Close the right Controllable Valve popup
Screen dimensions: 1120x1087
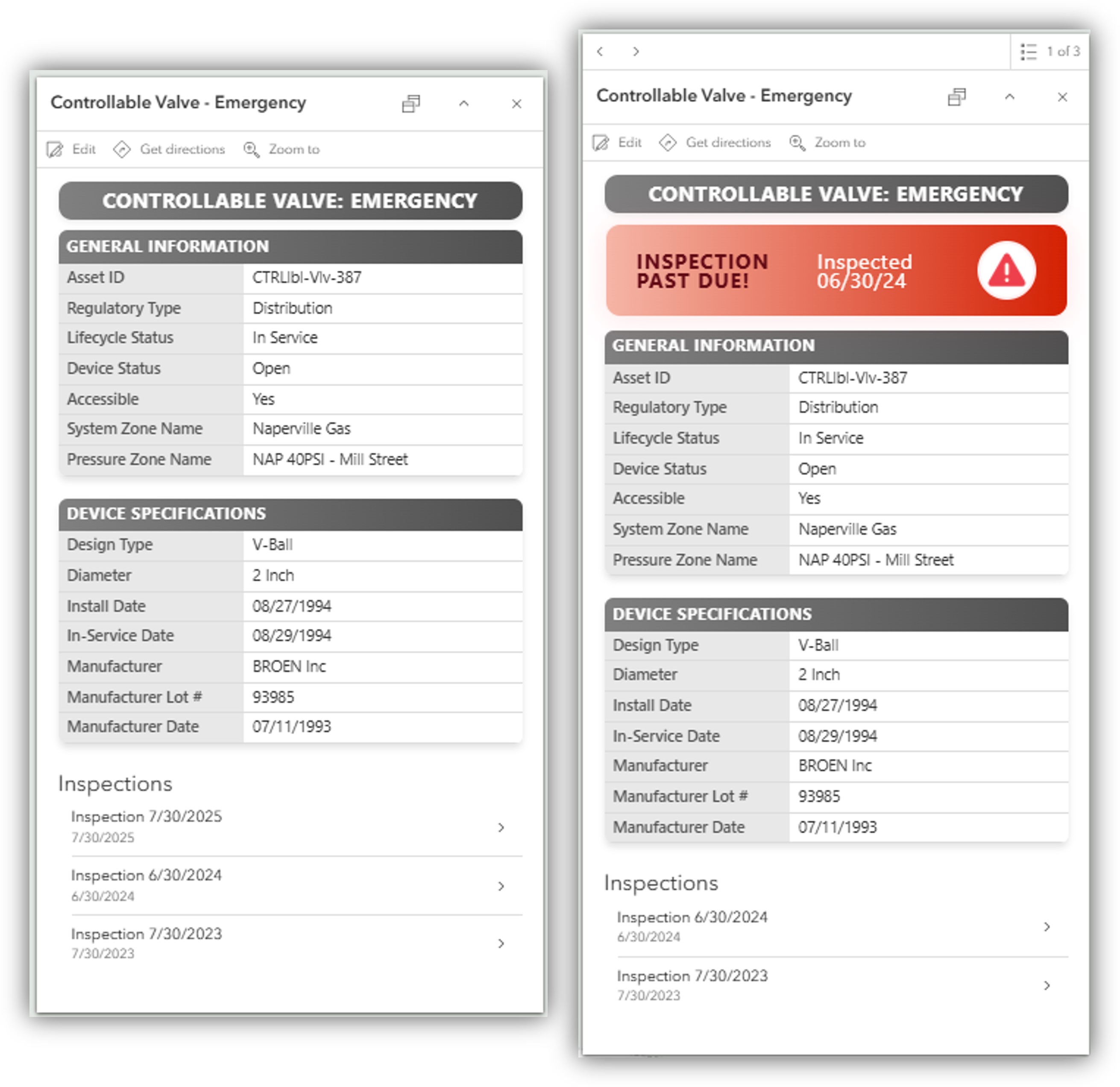click(1062, 97)
